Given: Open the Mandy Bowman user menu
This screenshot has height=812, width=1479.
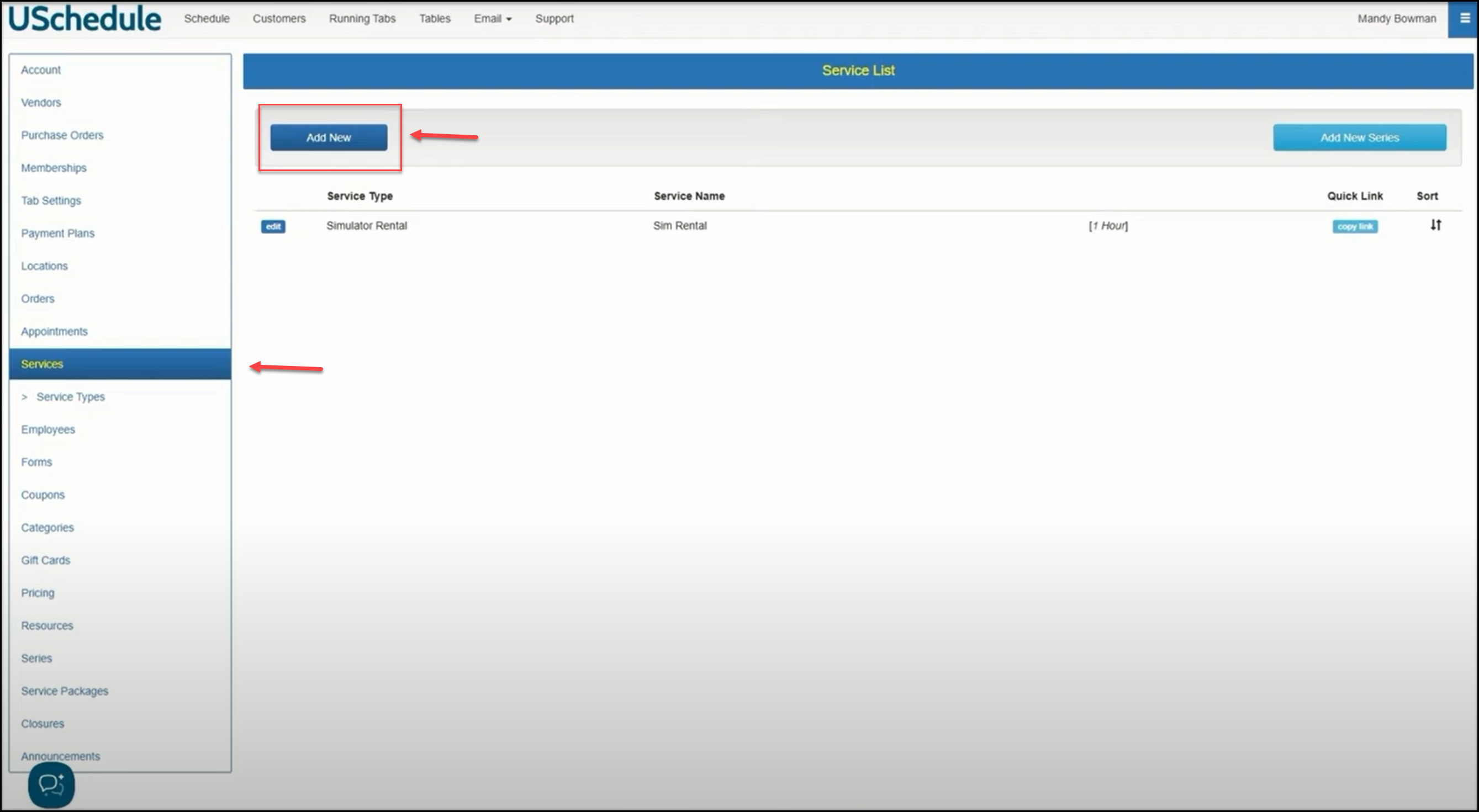Looking at the screenshot, I should pos(1396,18).
